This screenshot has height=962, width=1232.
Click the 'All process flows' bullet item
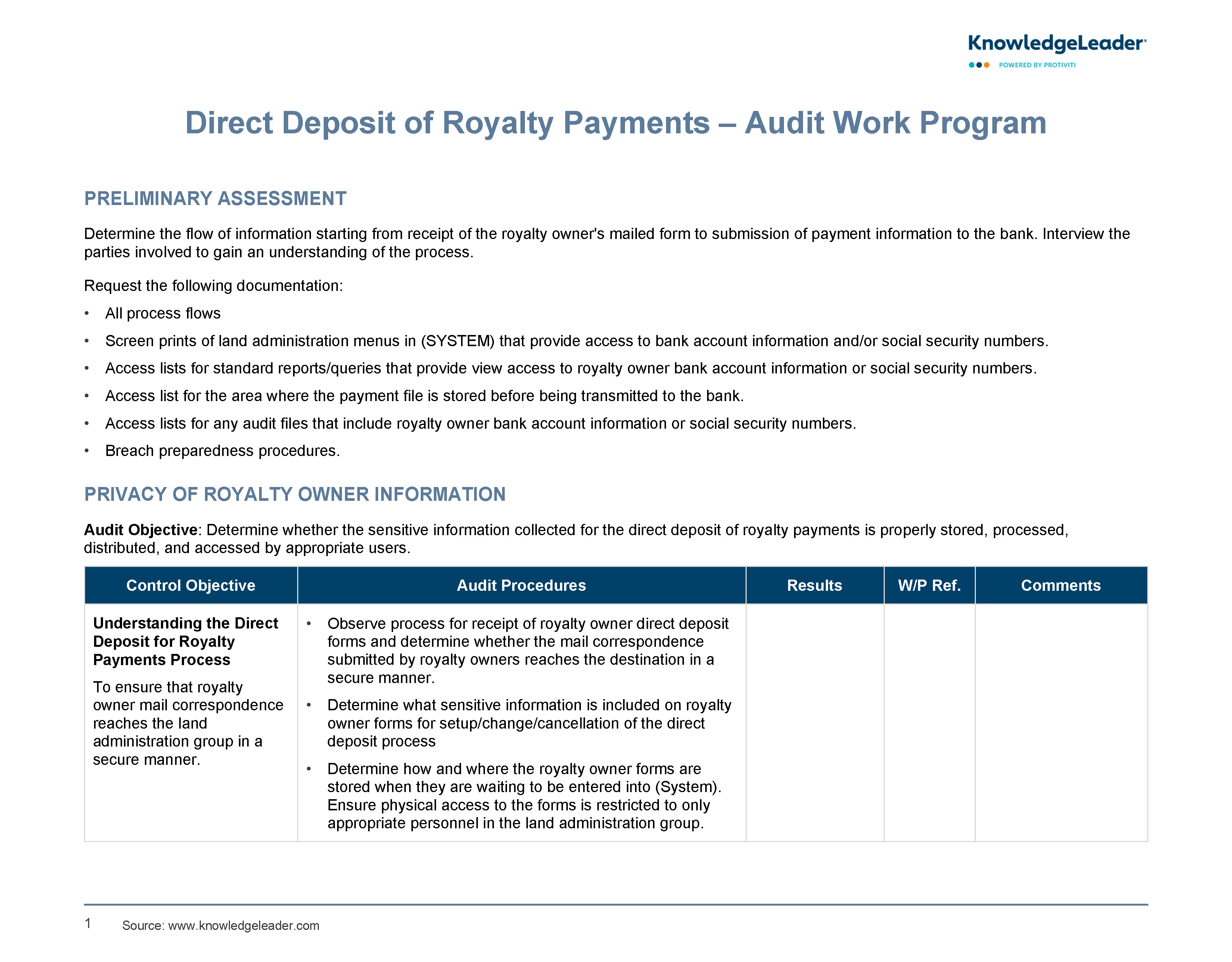click(162, 313)
